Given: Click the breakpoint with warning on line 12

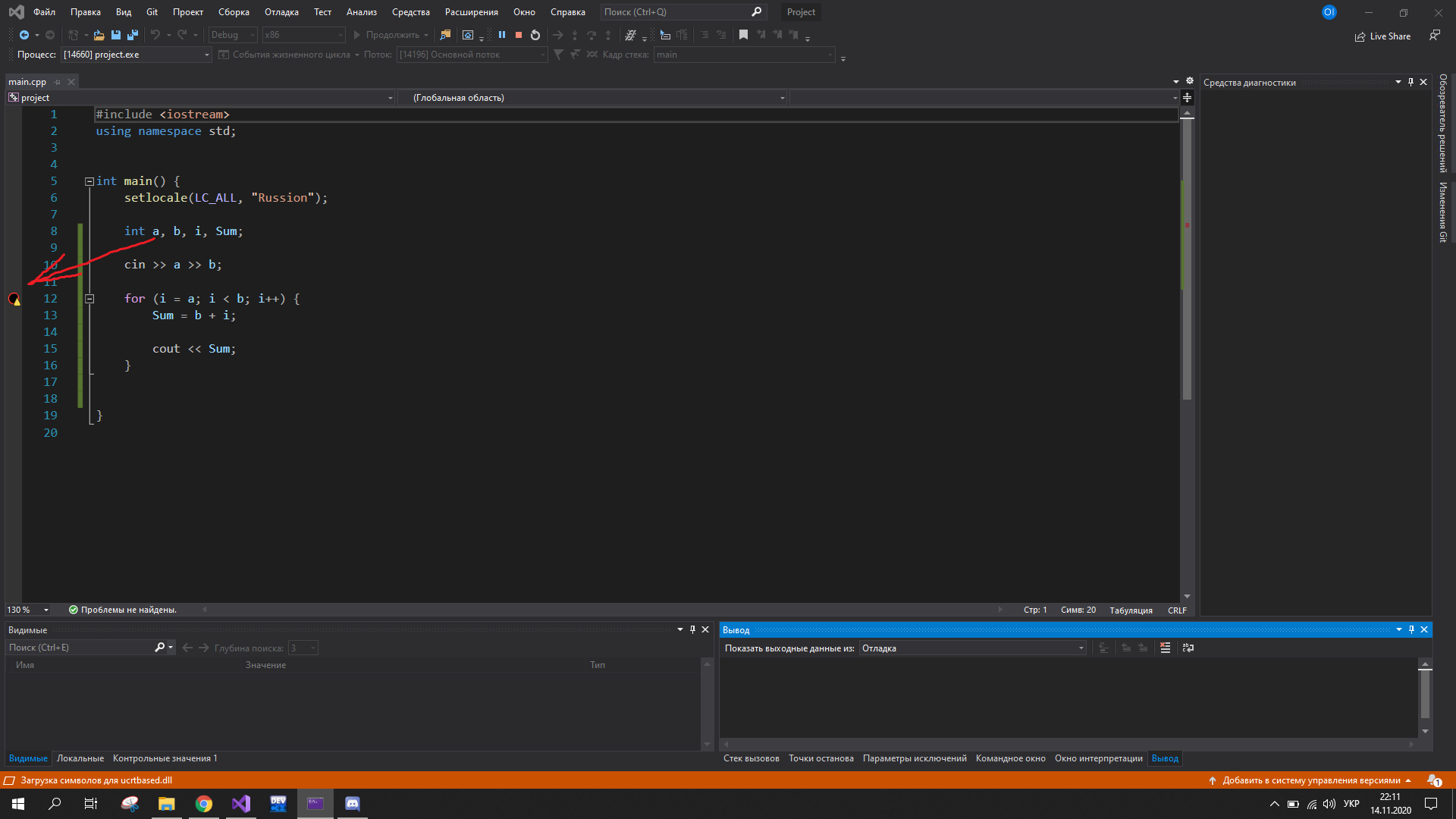Looking at the screenshot, I should tap(14, 299).
